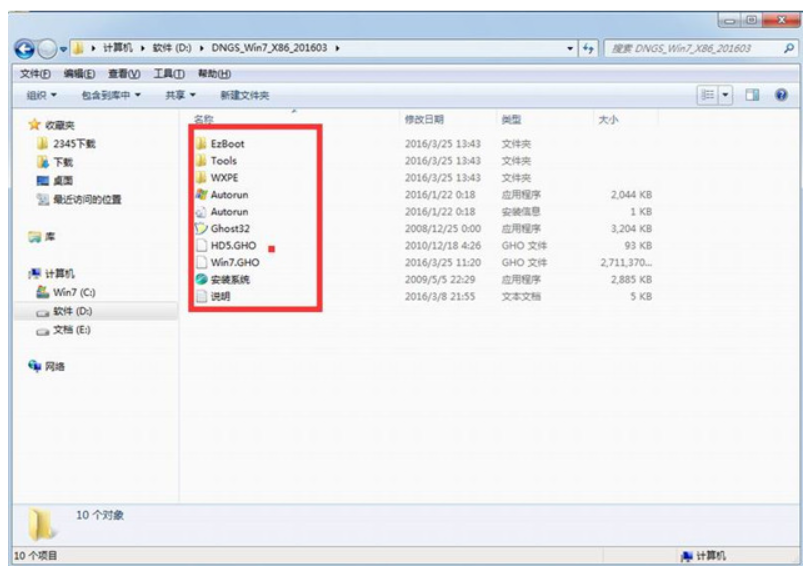Open the 查看(V) menu
Viewport: 812px width, 573px height.
pyautogui.click(x=124, y=74)
